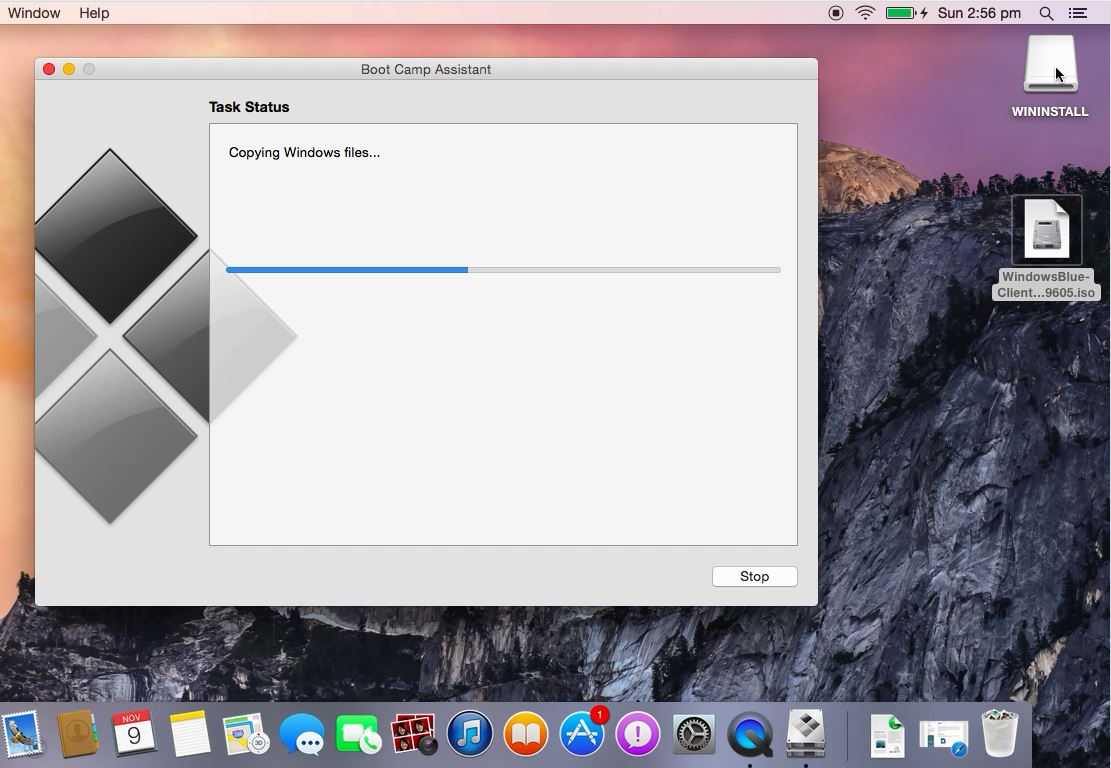
Task: Open Photo Booth from the dock
Action: tap(414, 734)
